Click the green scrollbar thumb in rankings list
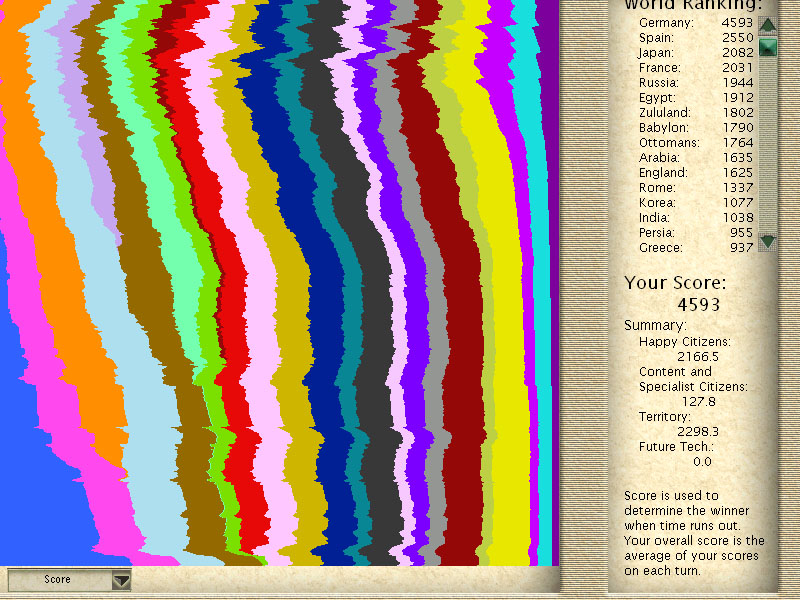The width and height of the screenshot is (800, 600). tap(767, 47)
